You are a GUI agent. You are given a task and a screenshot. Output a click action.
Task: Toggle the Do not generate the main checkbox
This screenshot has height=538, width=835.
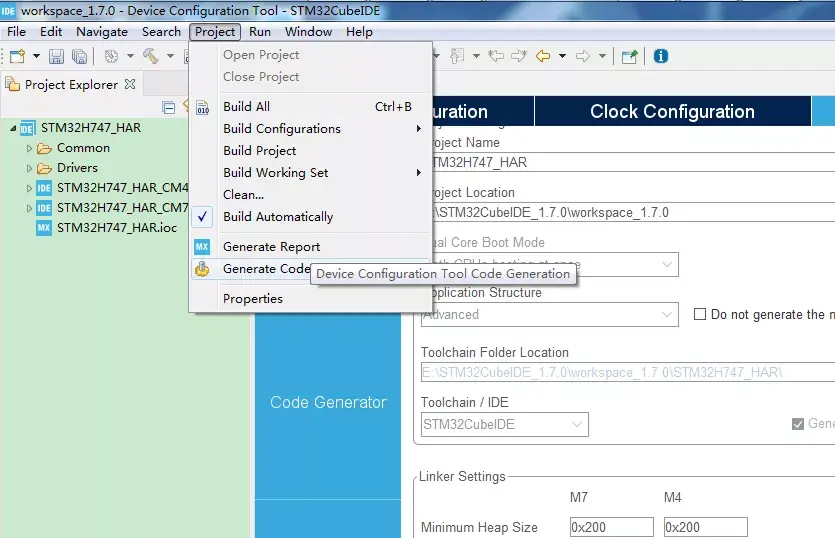[700, 314]
